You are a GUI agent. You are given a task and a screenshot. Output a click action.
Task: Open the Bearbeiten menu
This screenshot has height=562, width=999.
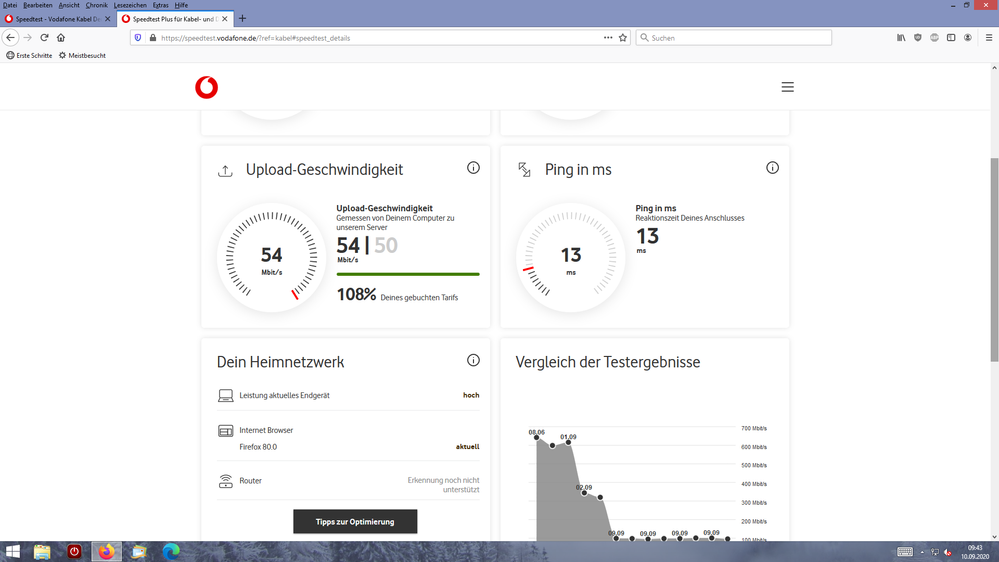click(38, 5)
